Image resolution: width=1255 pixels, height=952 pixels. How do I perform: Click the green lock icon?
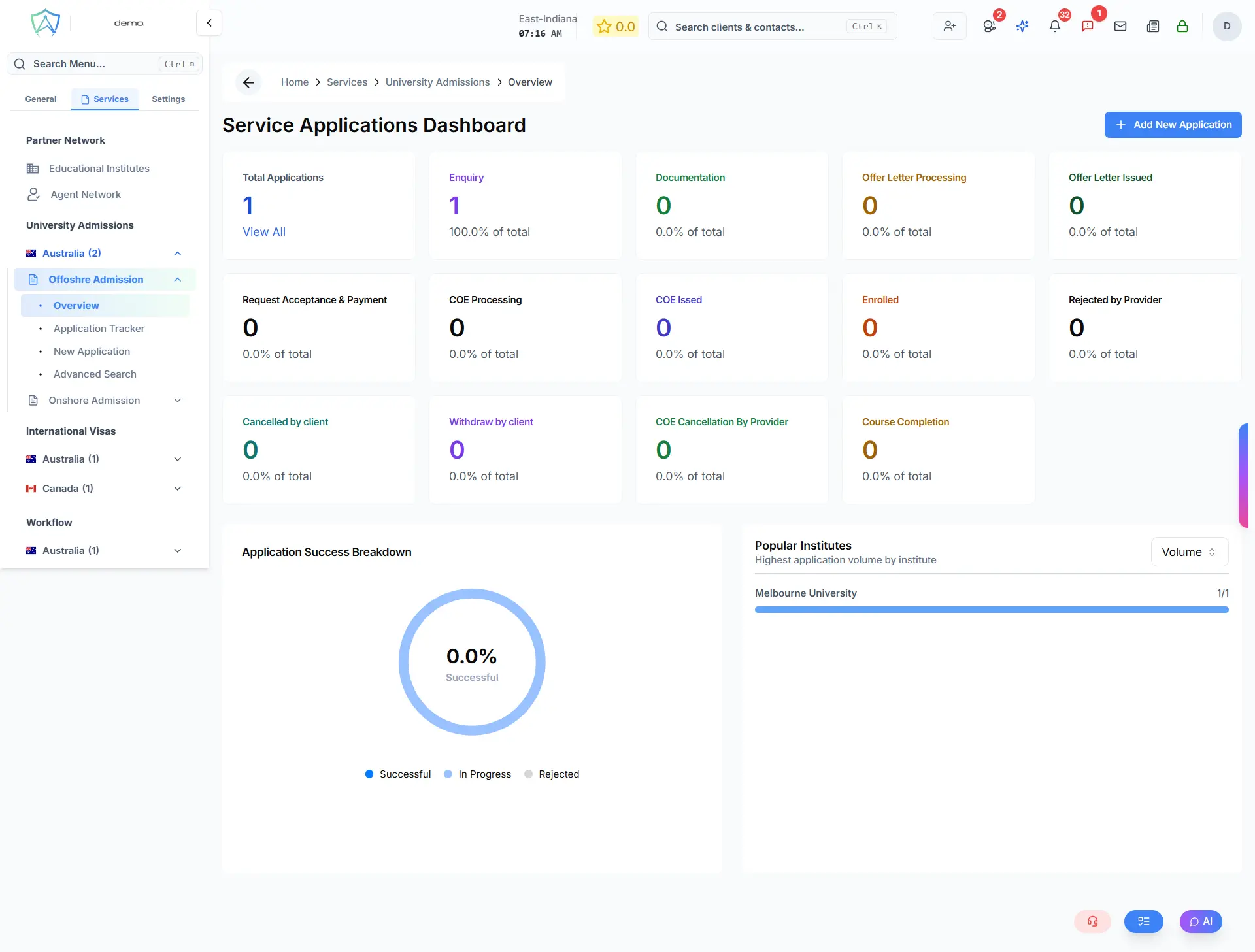(1182, 26)
